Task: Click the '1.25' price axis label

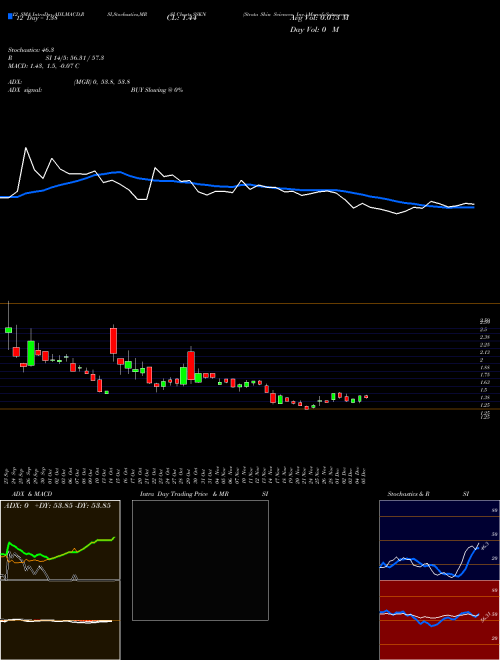Action: click(485, 405)
